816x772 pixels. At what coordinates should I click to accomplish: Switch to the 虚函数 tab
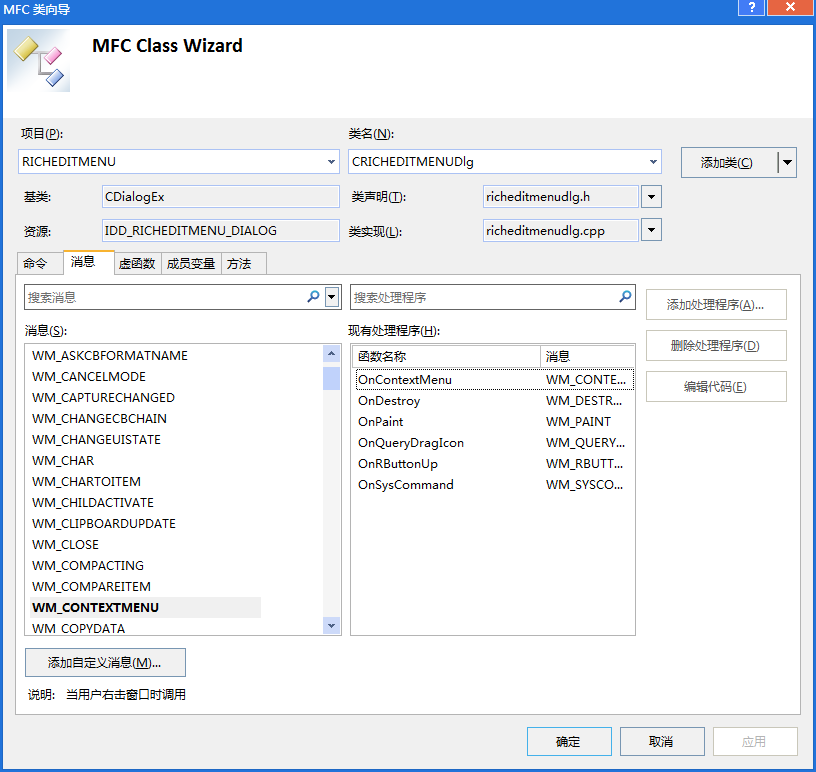pyautogui.click(x=137, y=263)
